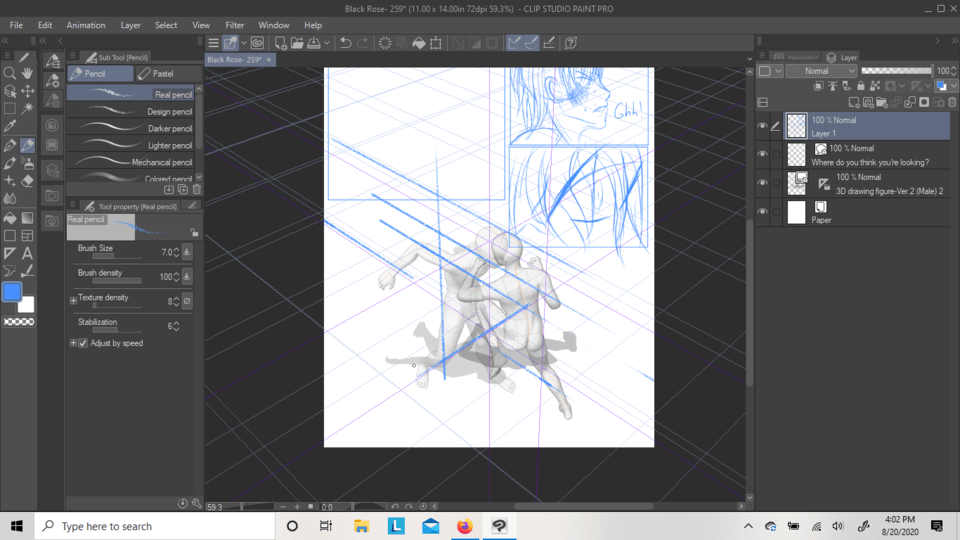This screenshot has width=960, height=540.
Task: Select the Airbrush tool
Action: point(27,163)
